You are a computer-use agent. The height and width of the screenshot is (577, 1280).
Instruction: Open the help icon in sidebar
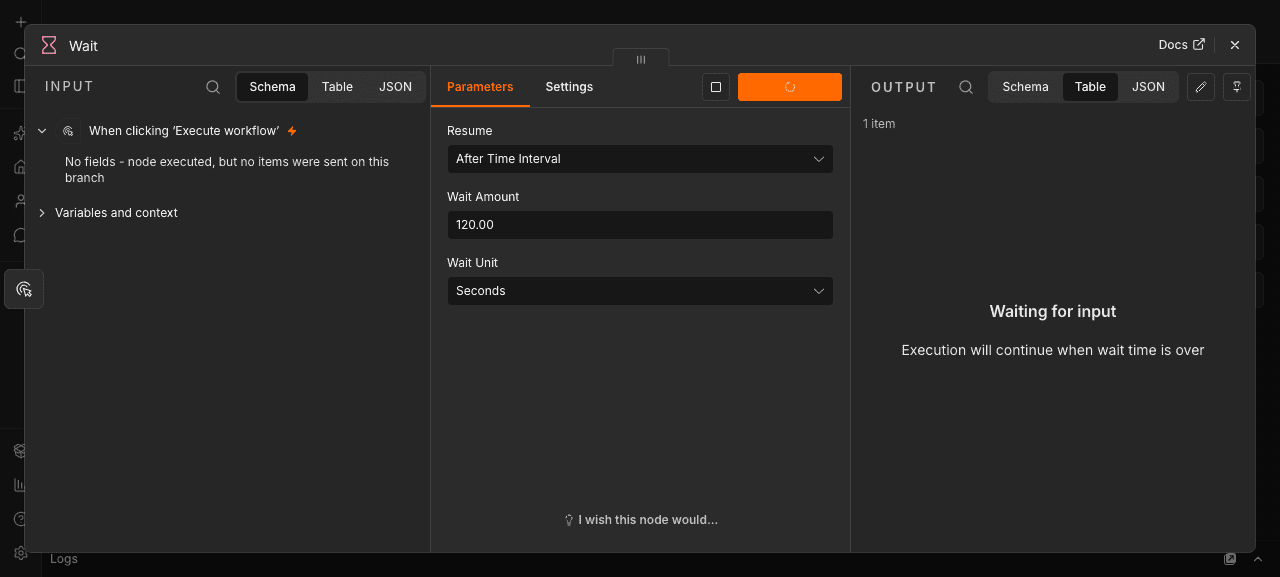(x=20, y=519)
